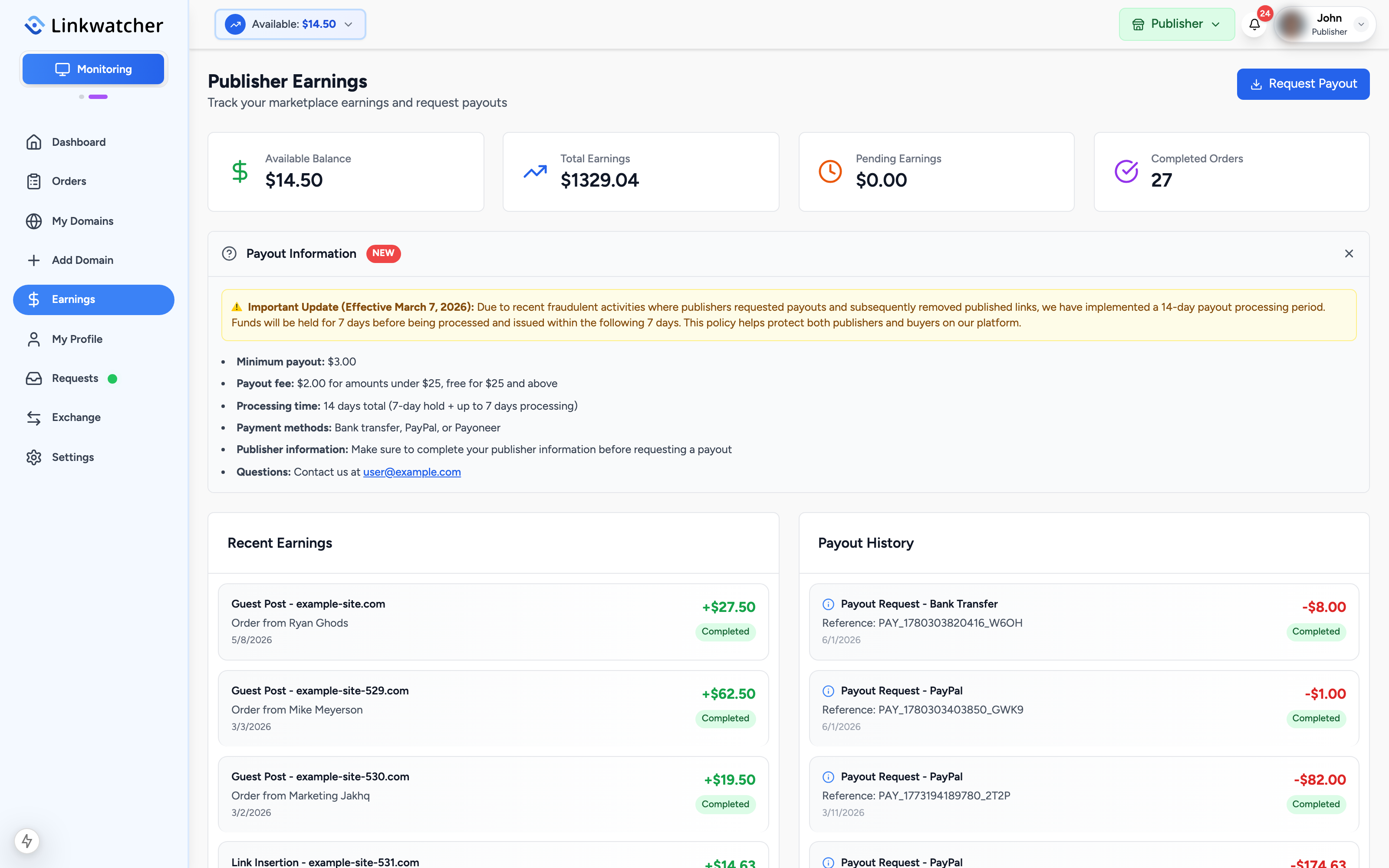Viewport: 1389px width, 868px height.
Task: Open Requests in the sidebar
Action: [x=94, y=378]
